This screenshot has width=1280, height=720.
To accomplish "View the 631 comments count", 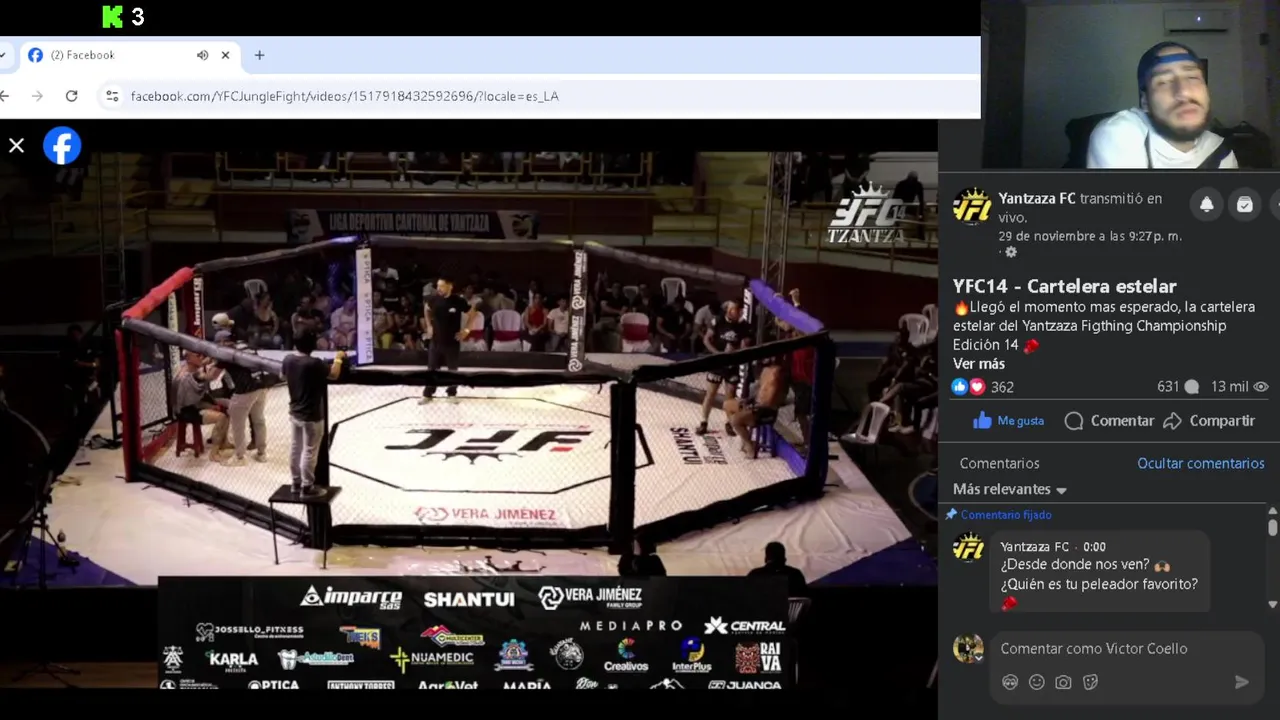I will point(1177,387).
